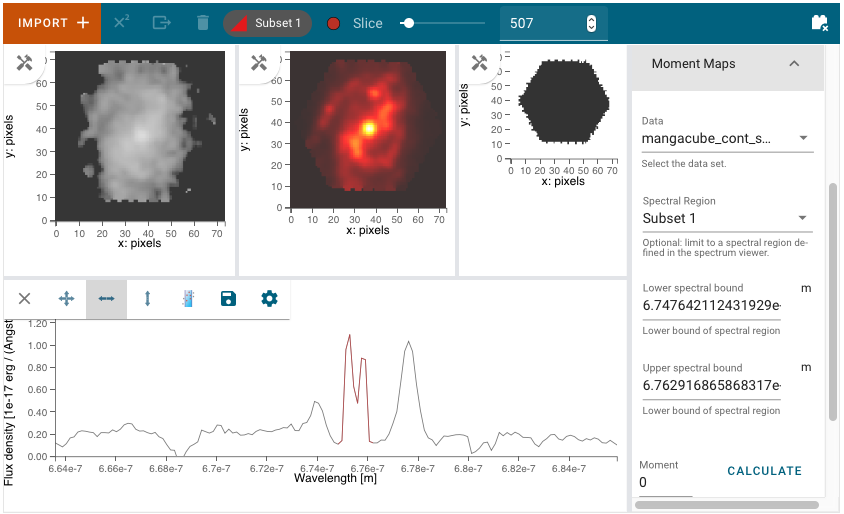Open tools menu of the first image viewer

pyautogui.click(x=25, y=63)
